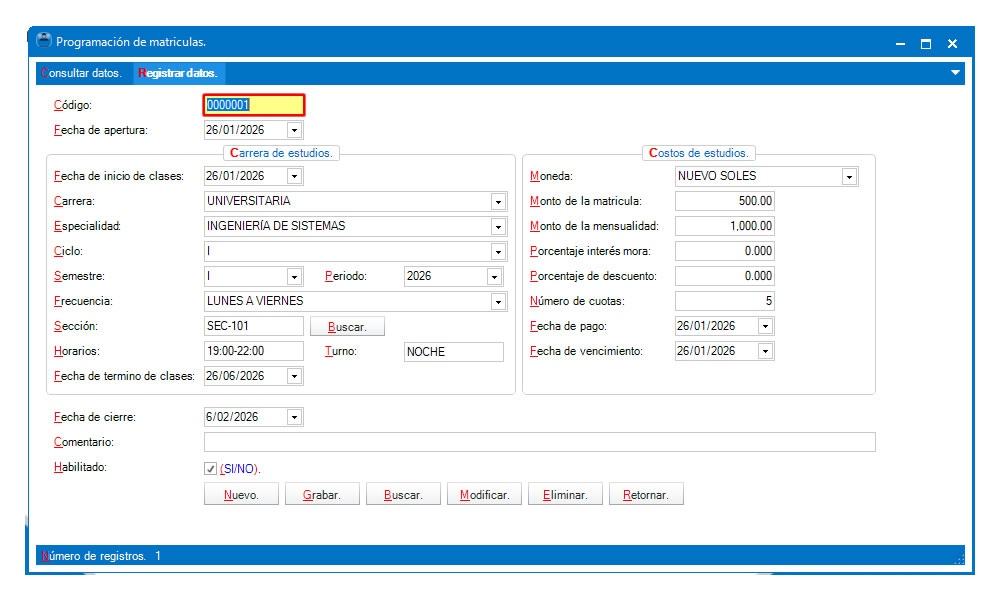Open the Fecha de pago date dropdown
Viewport: 1000px width, 600px height.
pos(765,326)
